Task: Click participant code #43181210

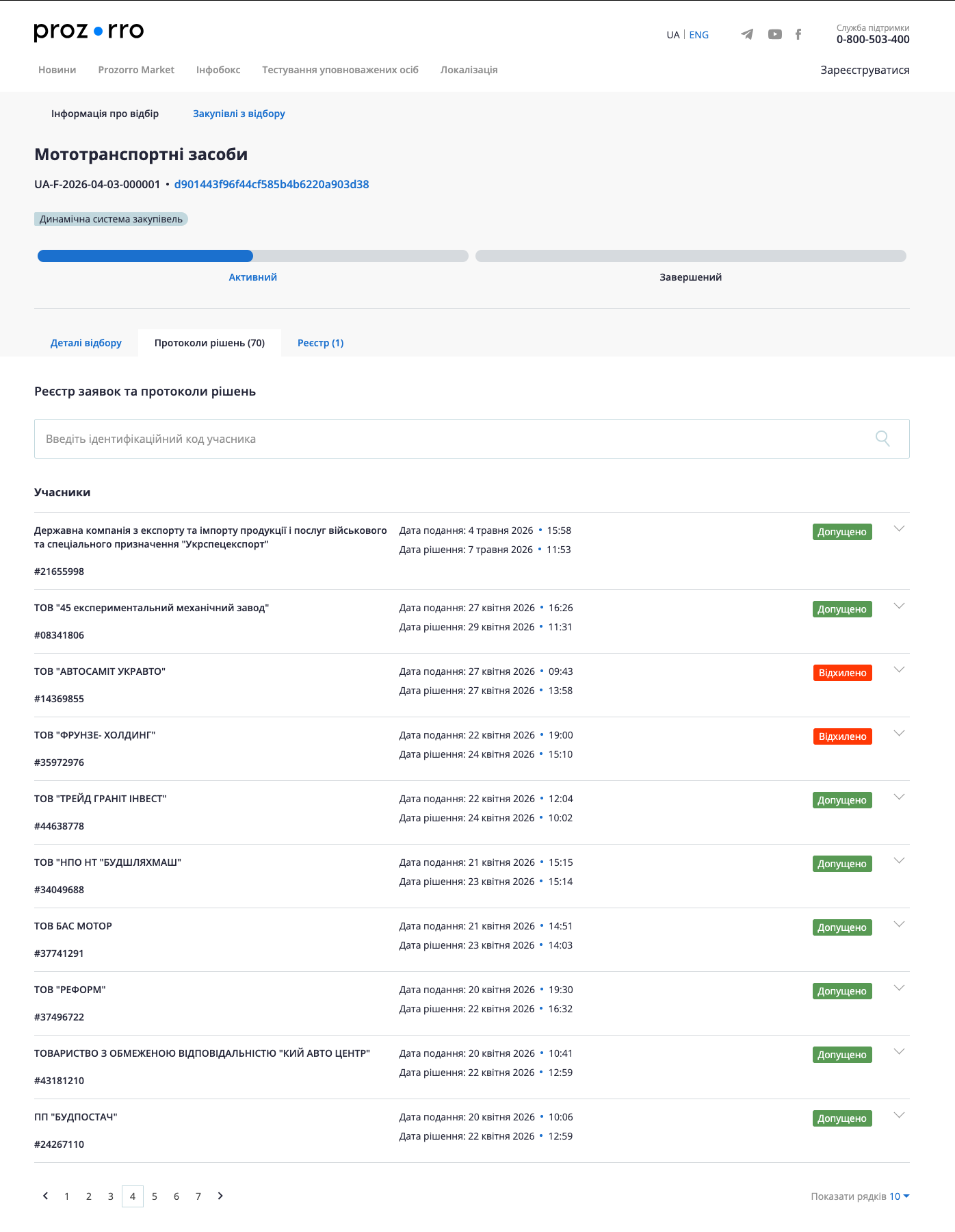Action: tap(60, 1081)
